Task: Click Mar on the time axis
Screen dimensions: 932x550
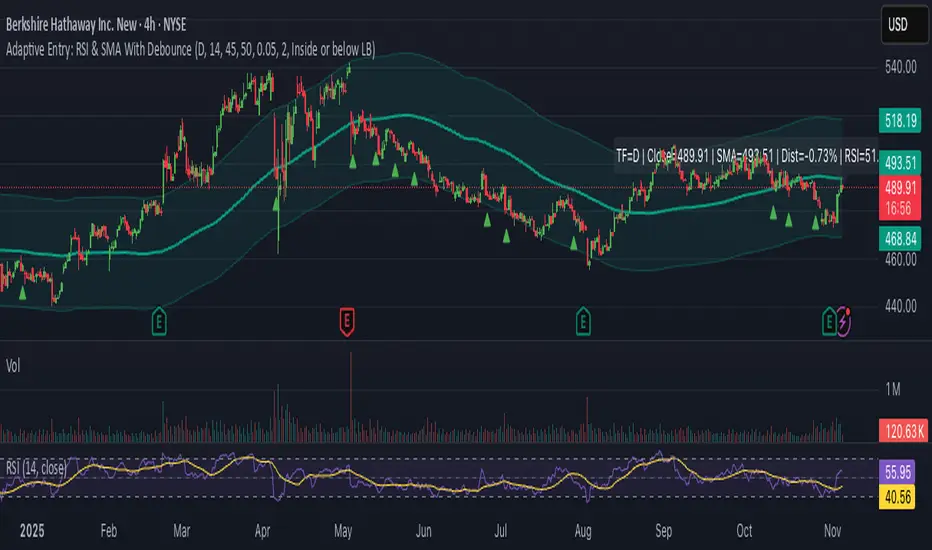Action: [x=182, y=530]
